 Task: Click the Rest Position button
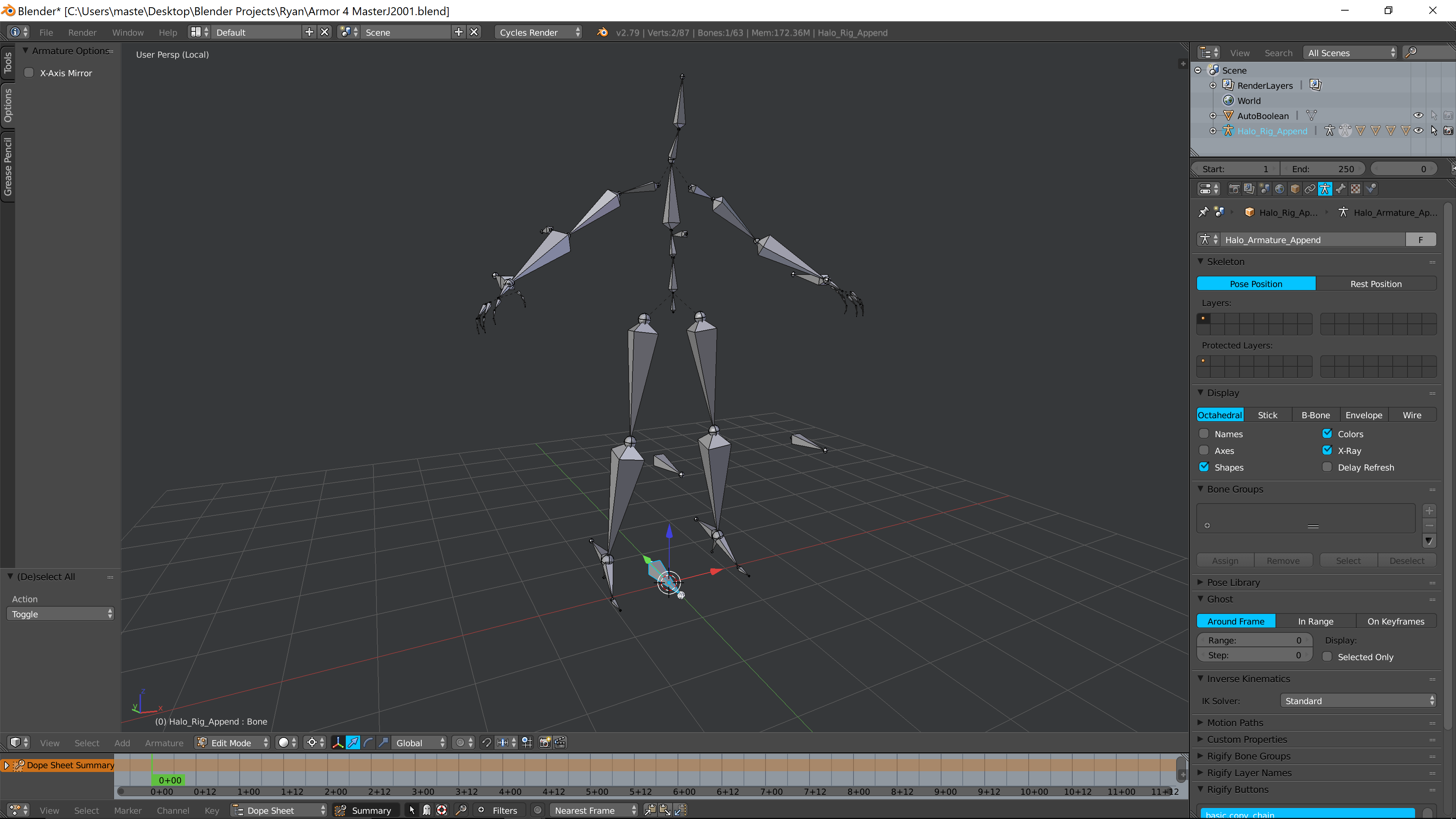(1375, 284)
